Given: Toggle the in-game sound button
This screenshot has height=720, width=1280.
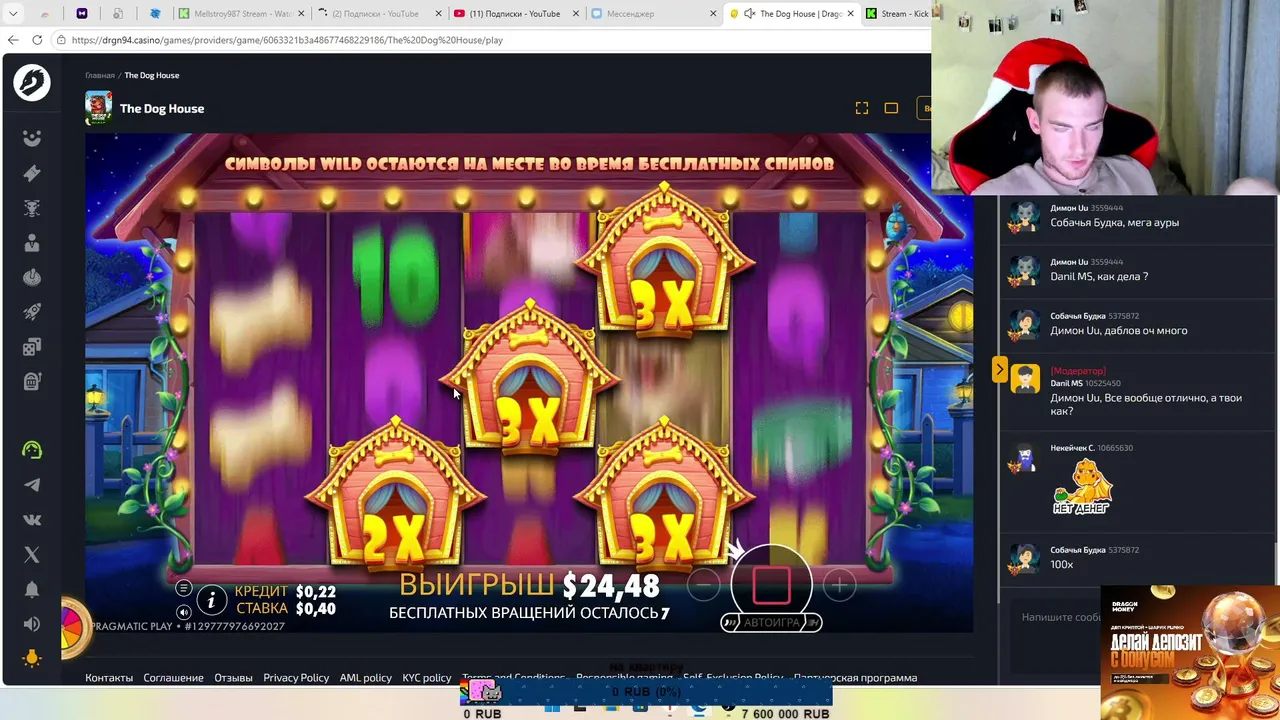Looking at the screenshot, I should (x=183, y=612).
